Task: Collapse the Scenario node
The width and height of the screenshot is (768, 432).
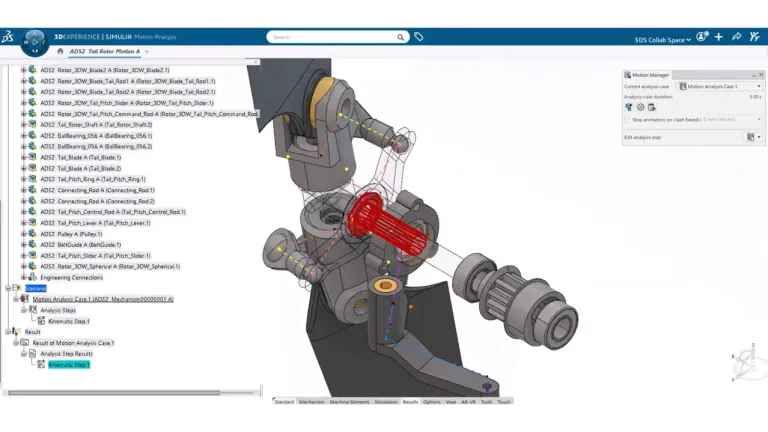Action: 8,288
